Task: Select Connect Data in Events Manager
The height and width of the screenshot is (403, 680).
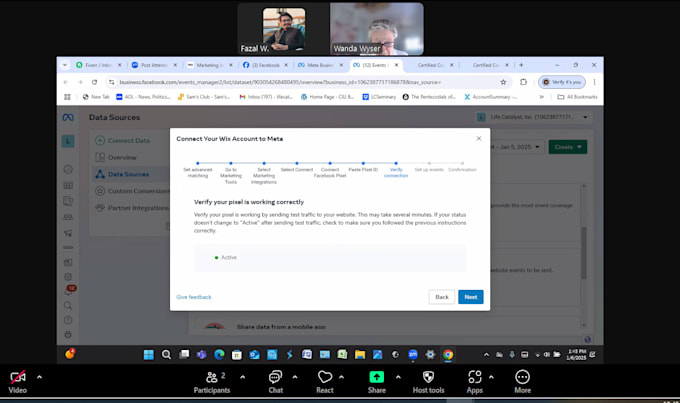Action: 123,141
